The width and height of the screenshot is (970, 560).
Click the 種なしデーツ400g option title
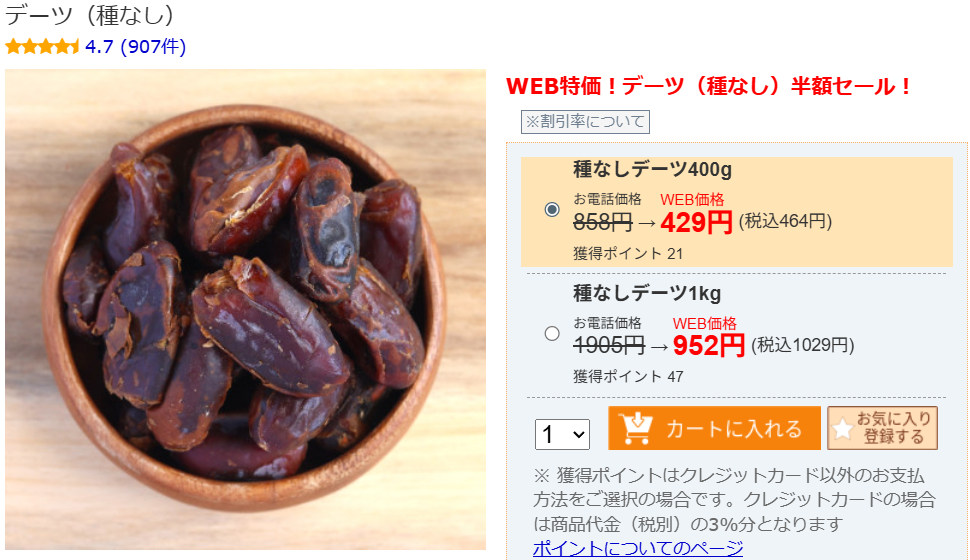tap(652, 169)
